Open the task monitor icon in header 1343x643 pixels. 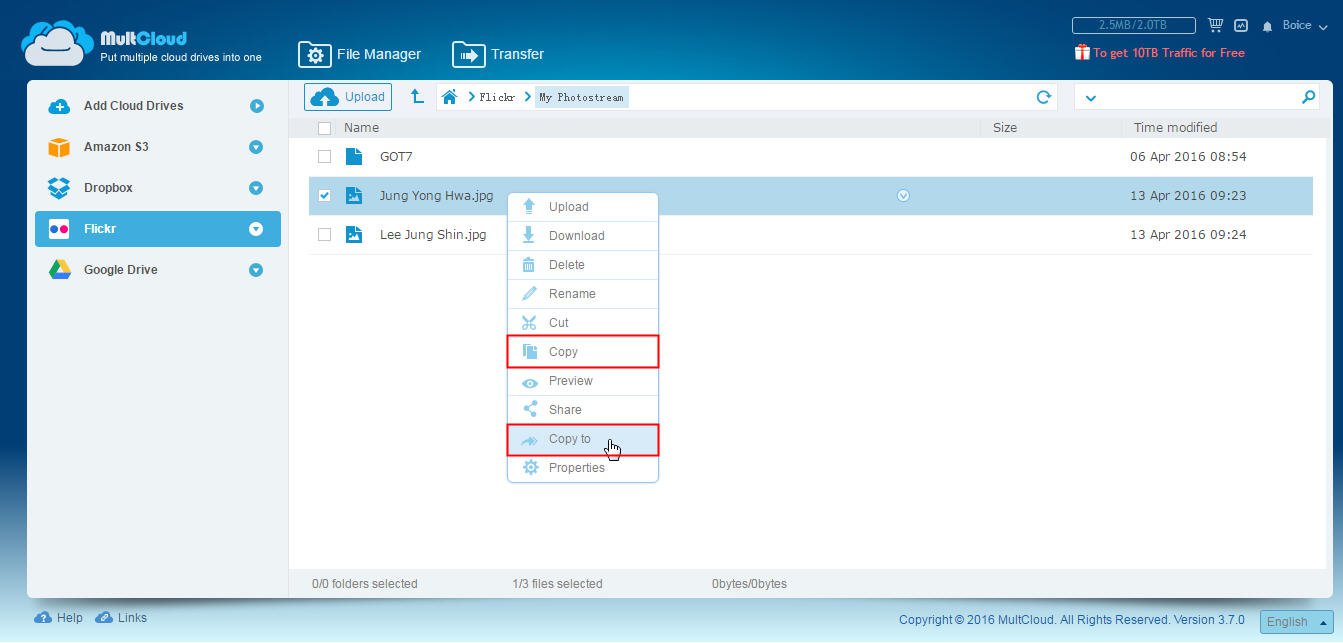1241,25
